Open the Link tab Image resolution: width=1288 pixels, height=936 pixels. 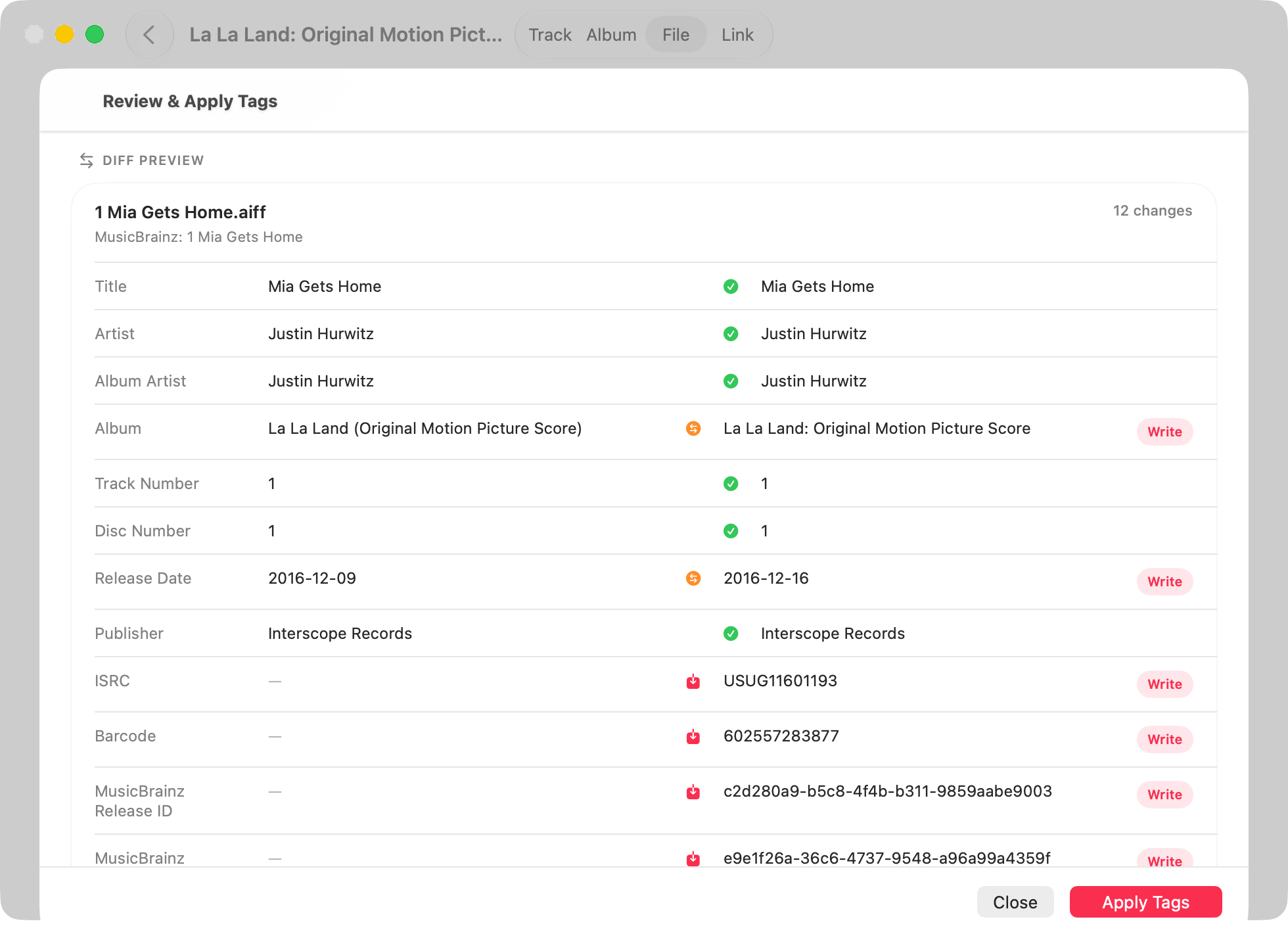(737, 35)
